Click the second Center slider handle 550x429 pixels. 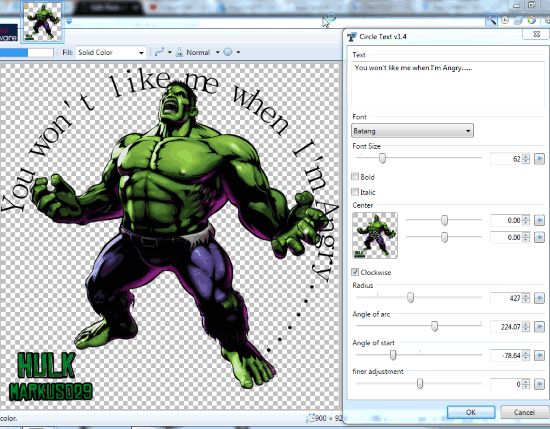(444, 237)
